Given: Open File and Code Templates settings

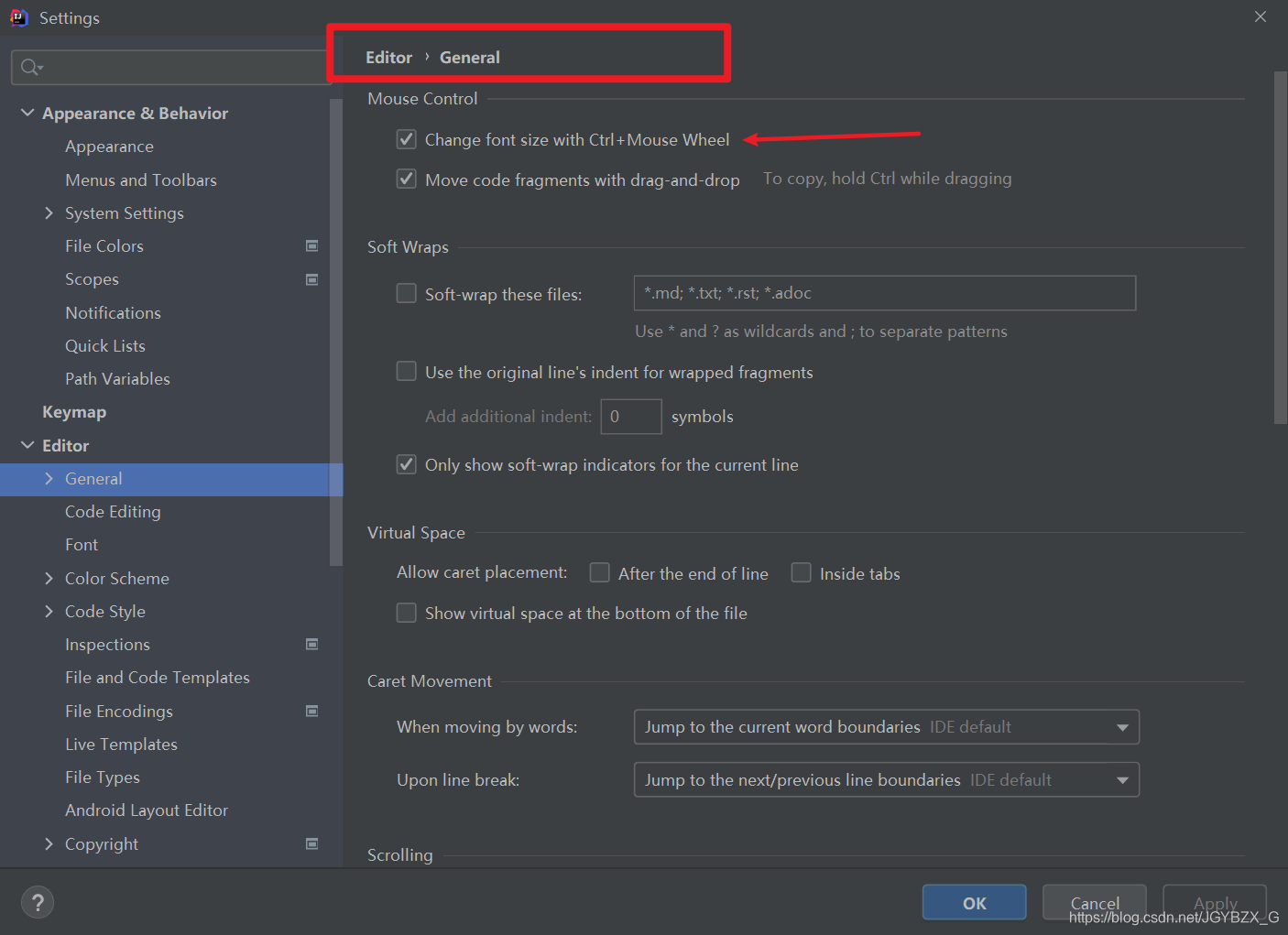Looking at the screenshot, I should (158, 678).
